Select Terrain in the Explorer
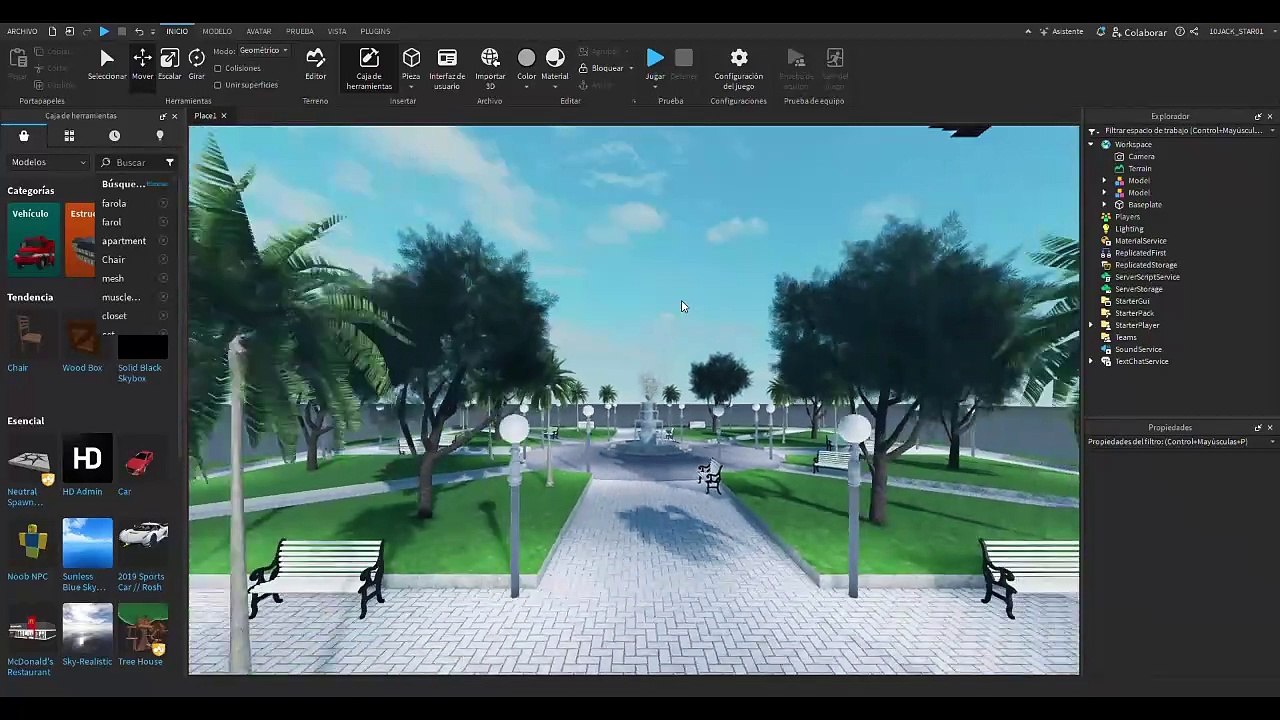Viewport: 1280px width, 720px height. (1139, 169)
